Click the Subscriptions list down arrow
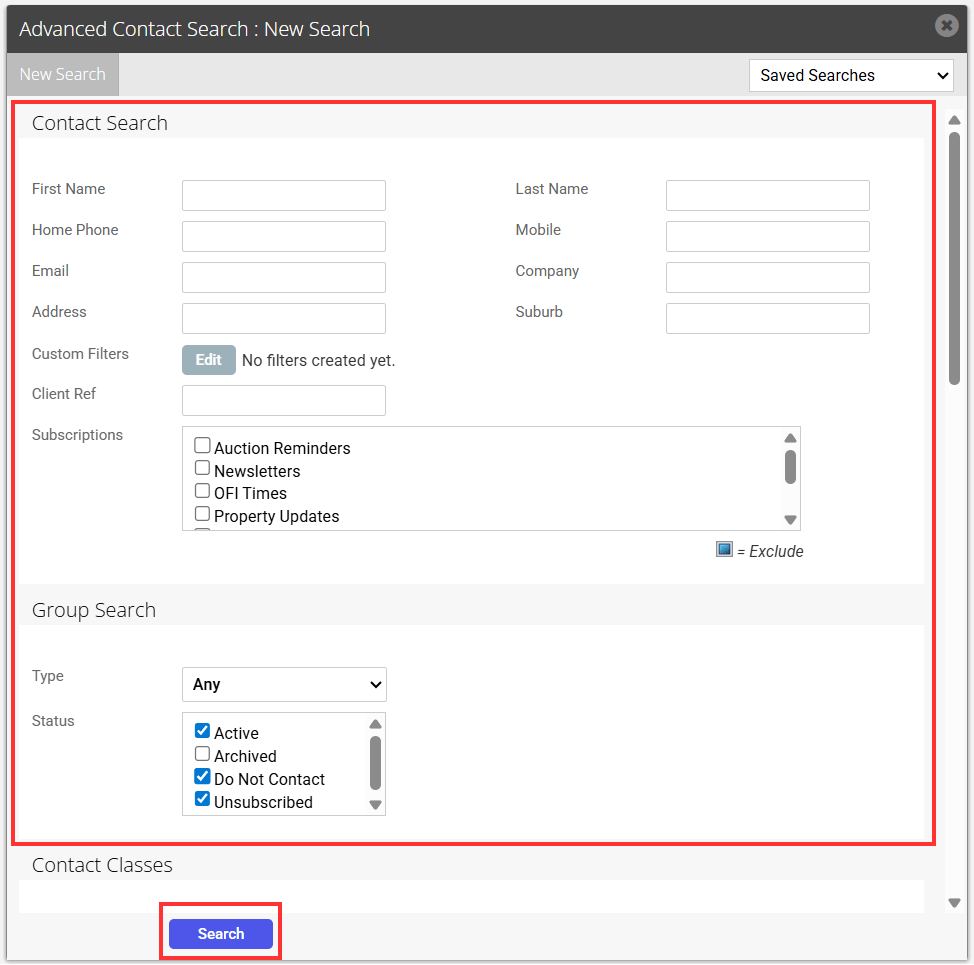 point(790,520)
